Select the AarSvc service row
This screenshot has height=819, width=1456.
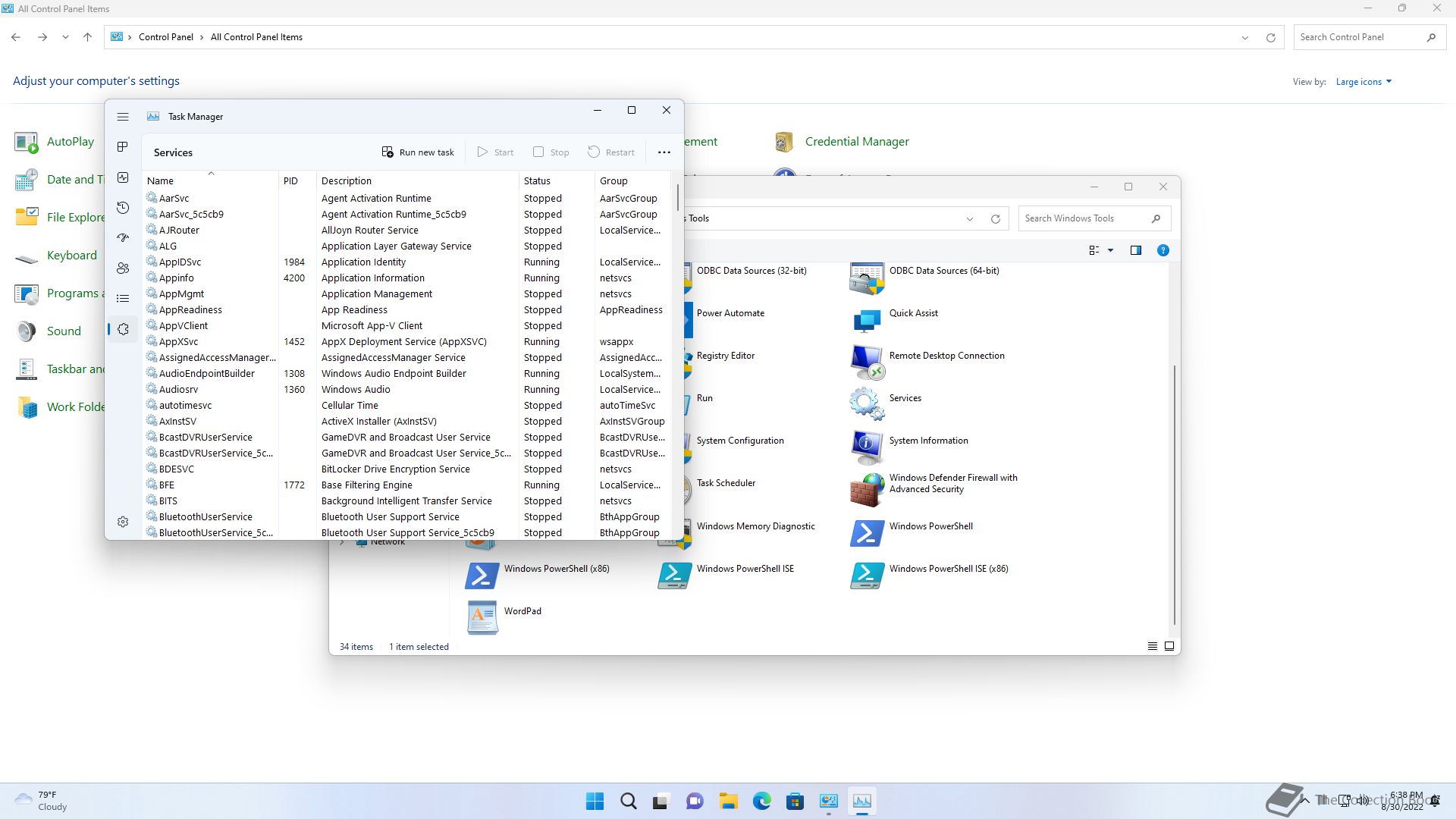[x=407, y=199]
